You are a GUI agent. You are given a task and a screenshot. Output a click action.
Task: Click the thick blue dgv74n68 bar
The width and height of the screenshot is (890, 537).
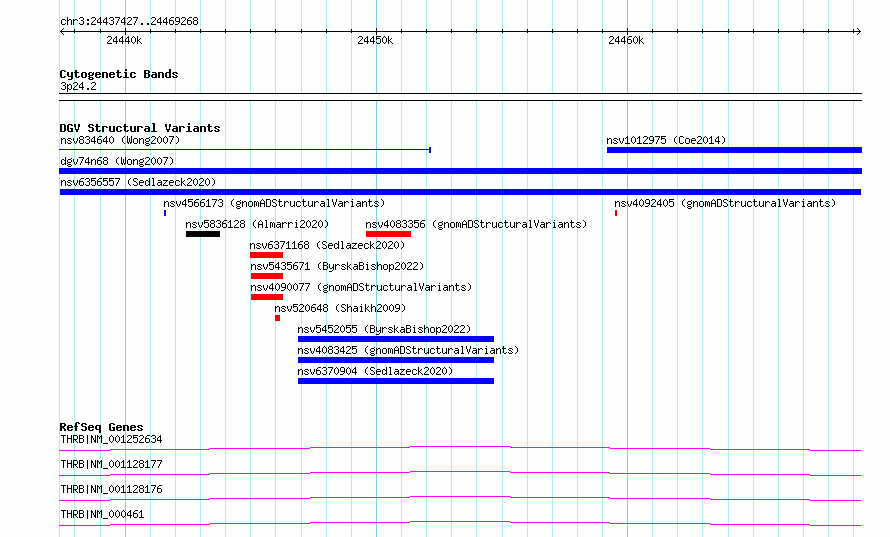tap(461, 171)
